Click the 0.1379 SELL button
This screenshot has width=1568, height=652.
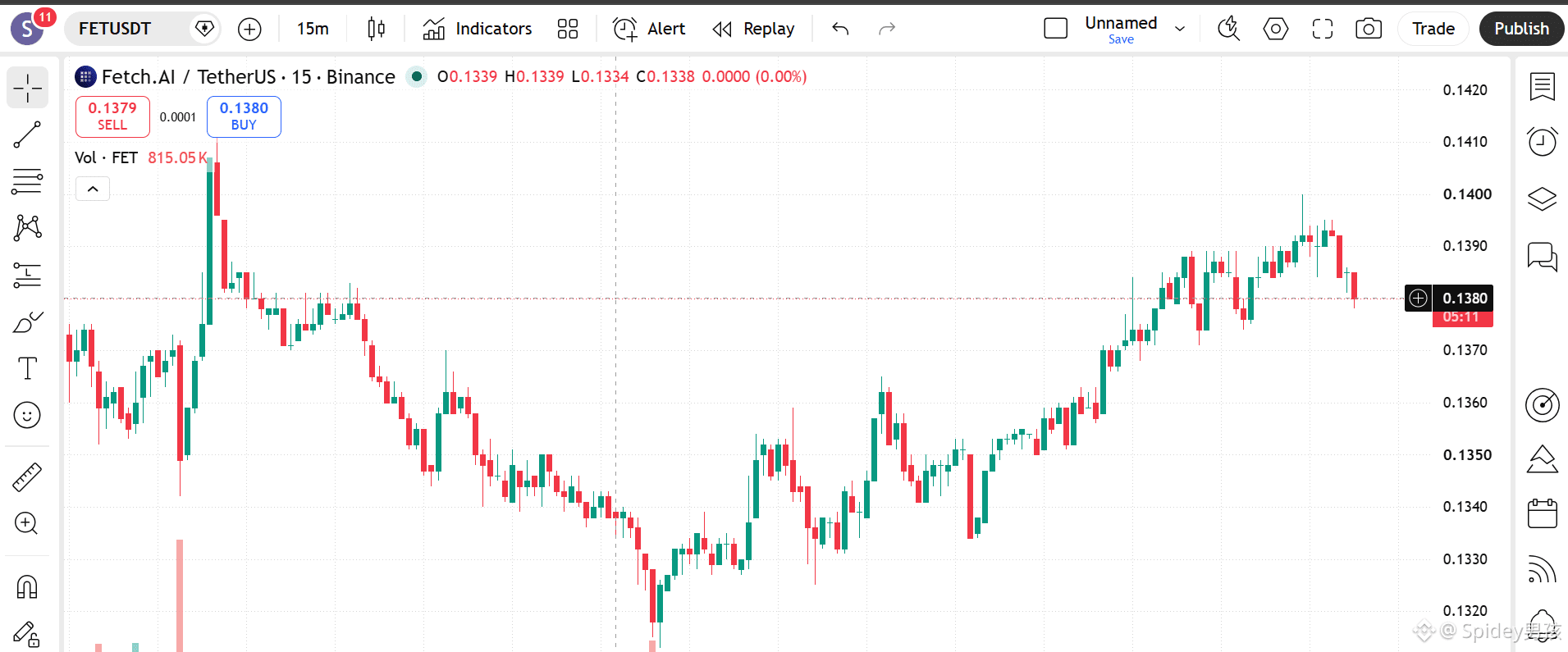tap(112, 116)
